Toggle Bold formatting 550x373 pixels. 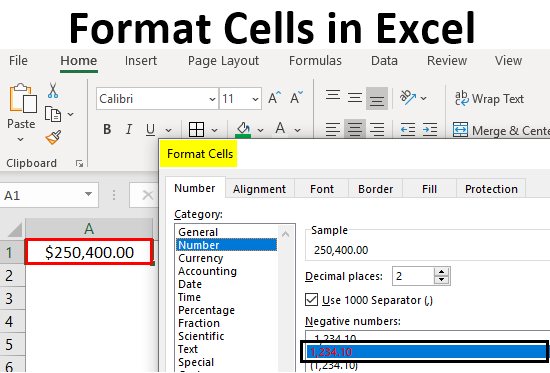(x=107, y=129)
